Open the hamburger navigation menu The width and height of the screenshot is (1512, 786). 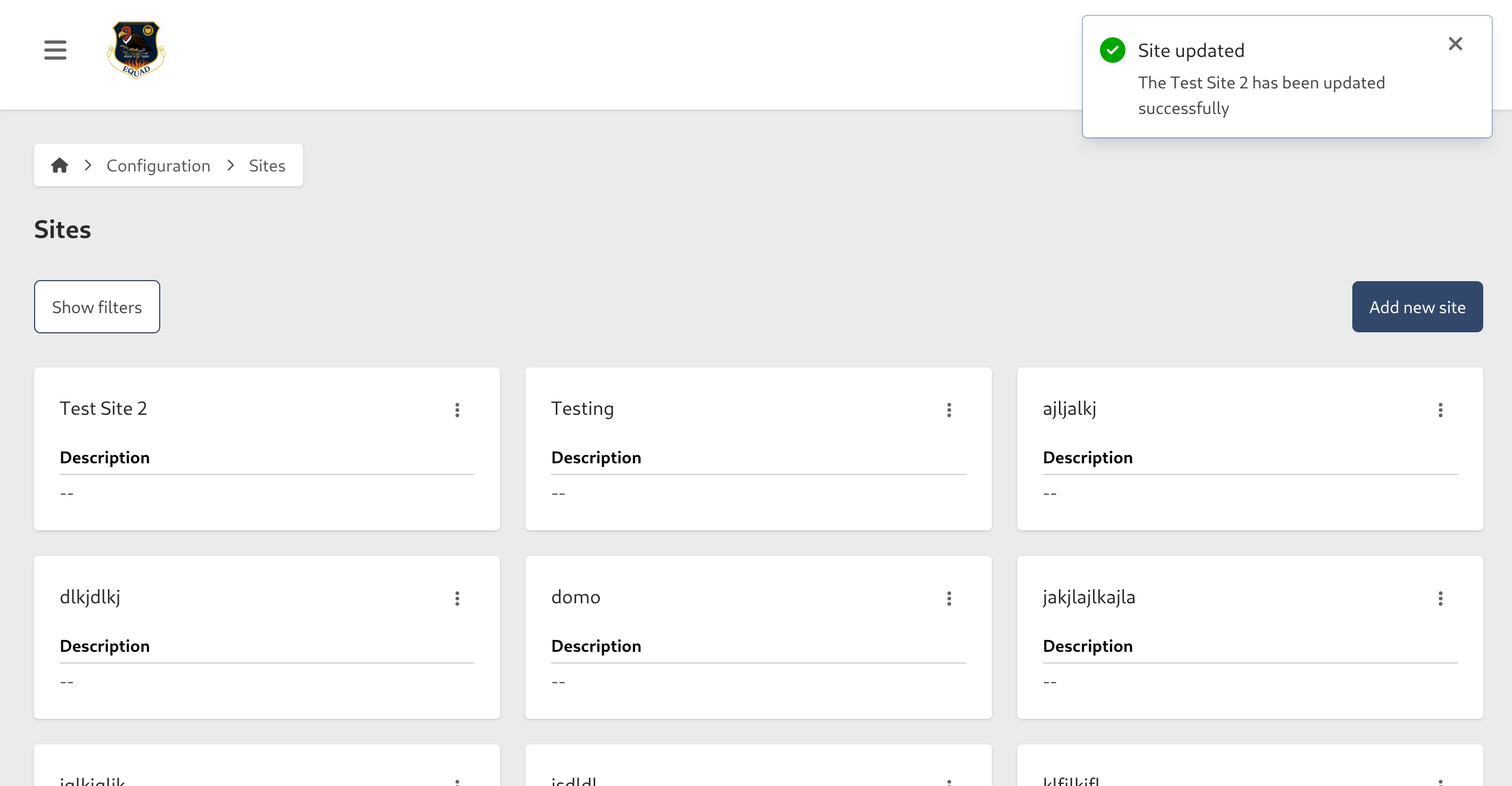coord(55,50)
